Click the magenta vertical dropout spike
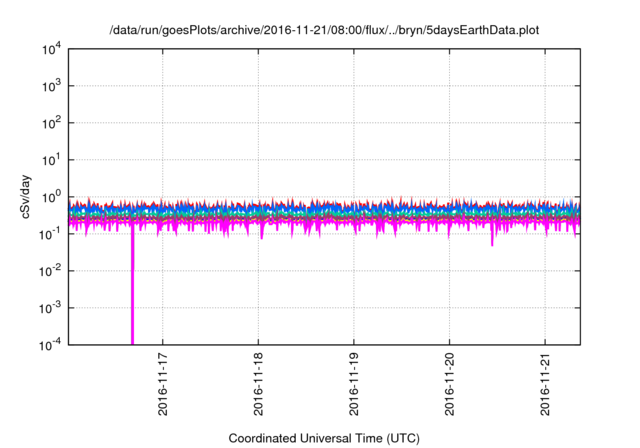This screenshot has height=448, width=640. click(132, 286)
